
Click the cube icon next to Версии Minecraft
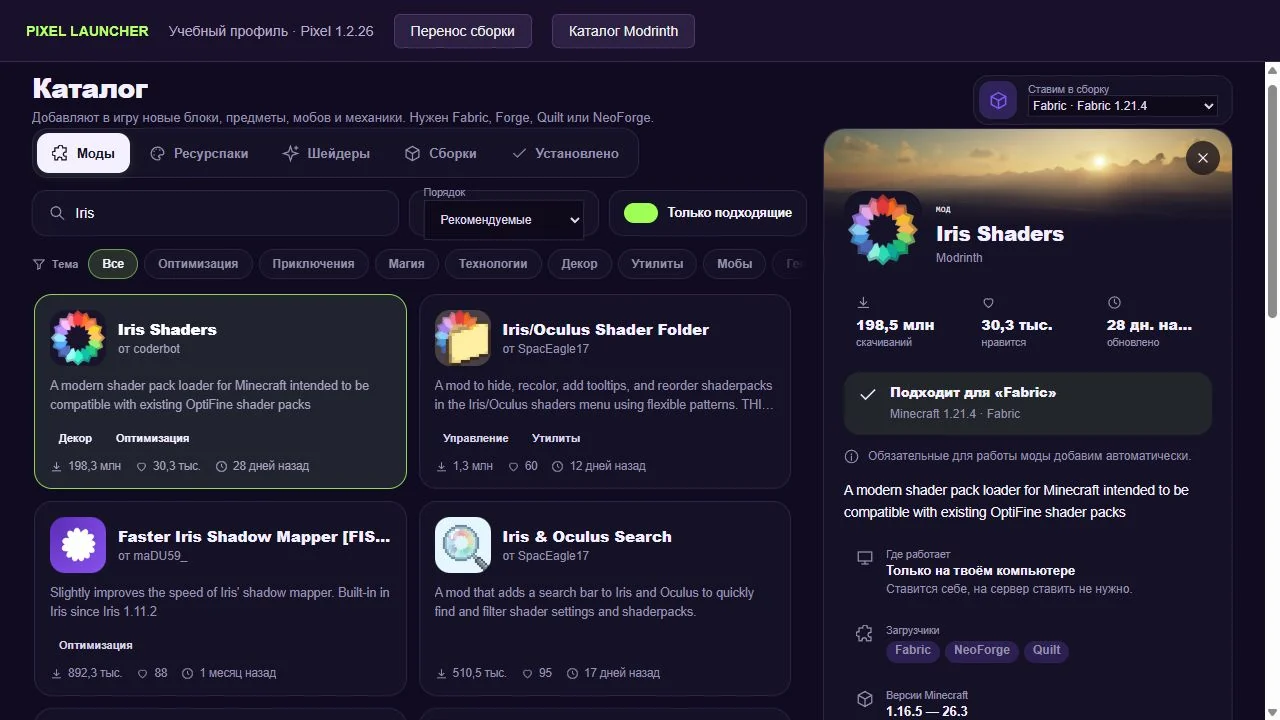tap(865, 699)
